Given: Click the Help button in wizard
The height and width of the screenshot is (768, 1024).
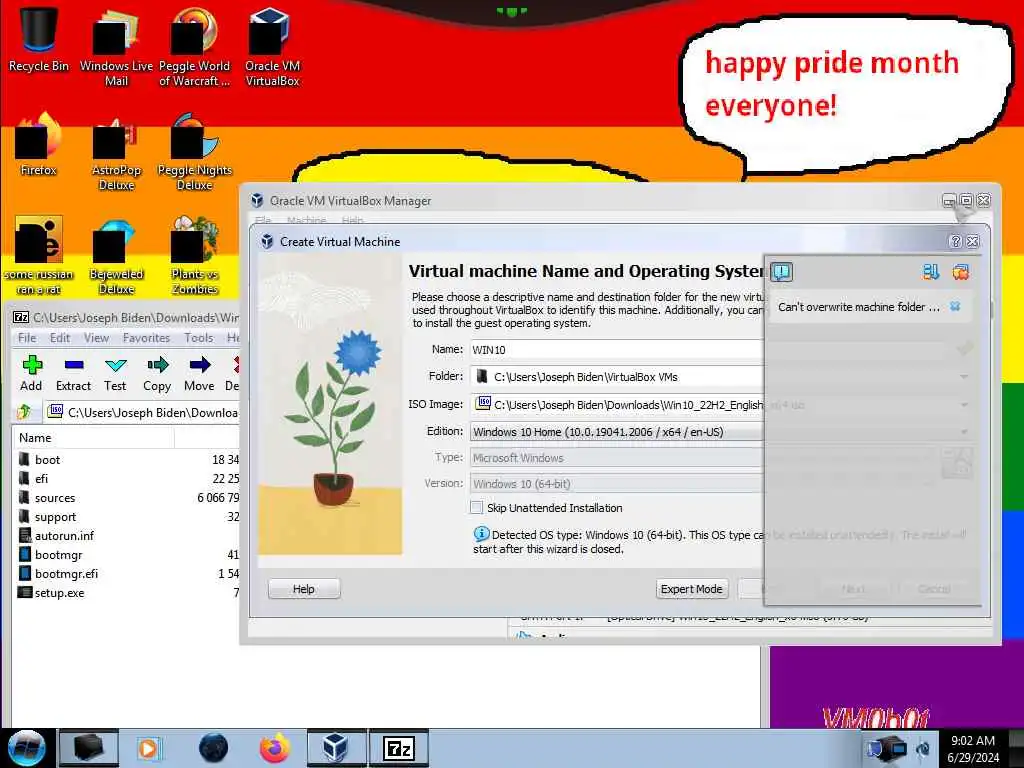Looking at the screenshot, I should point(304,589).
